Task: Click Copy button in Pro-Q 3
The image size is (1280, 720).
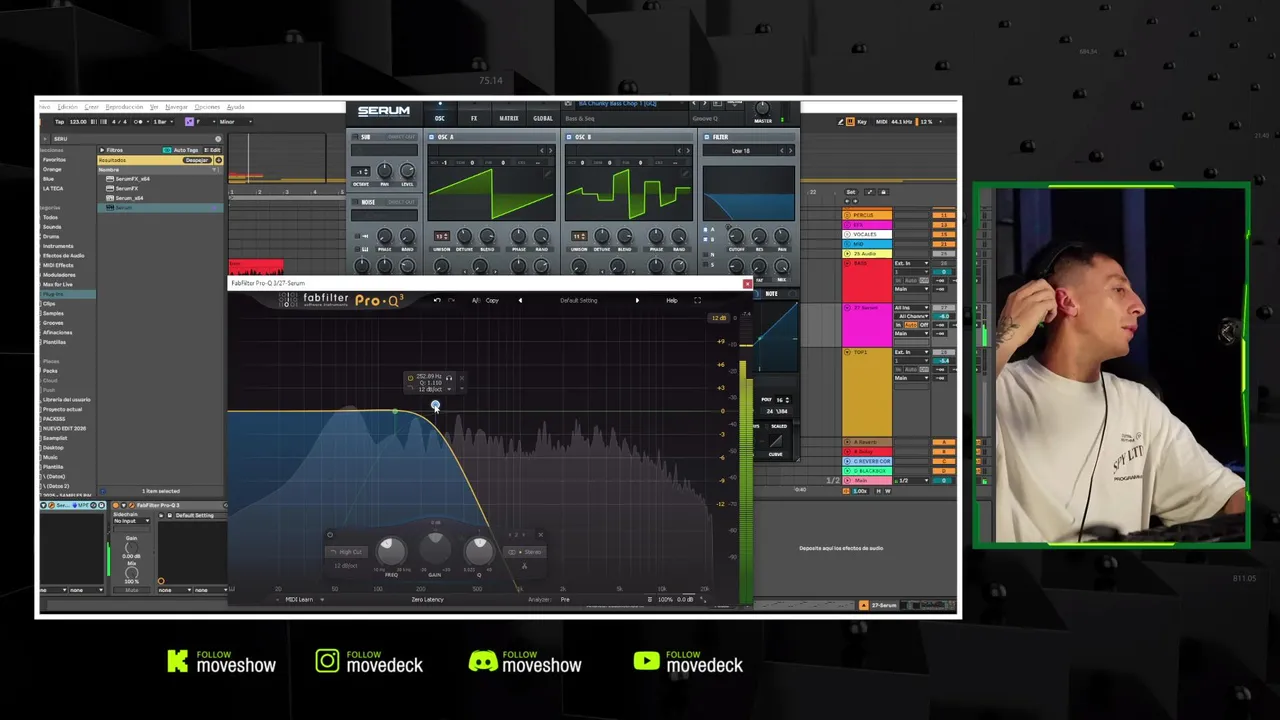Action: (492, 300)
